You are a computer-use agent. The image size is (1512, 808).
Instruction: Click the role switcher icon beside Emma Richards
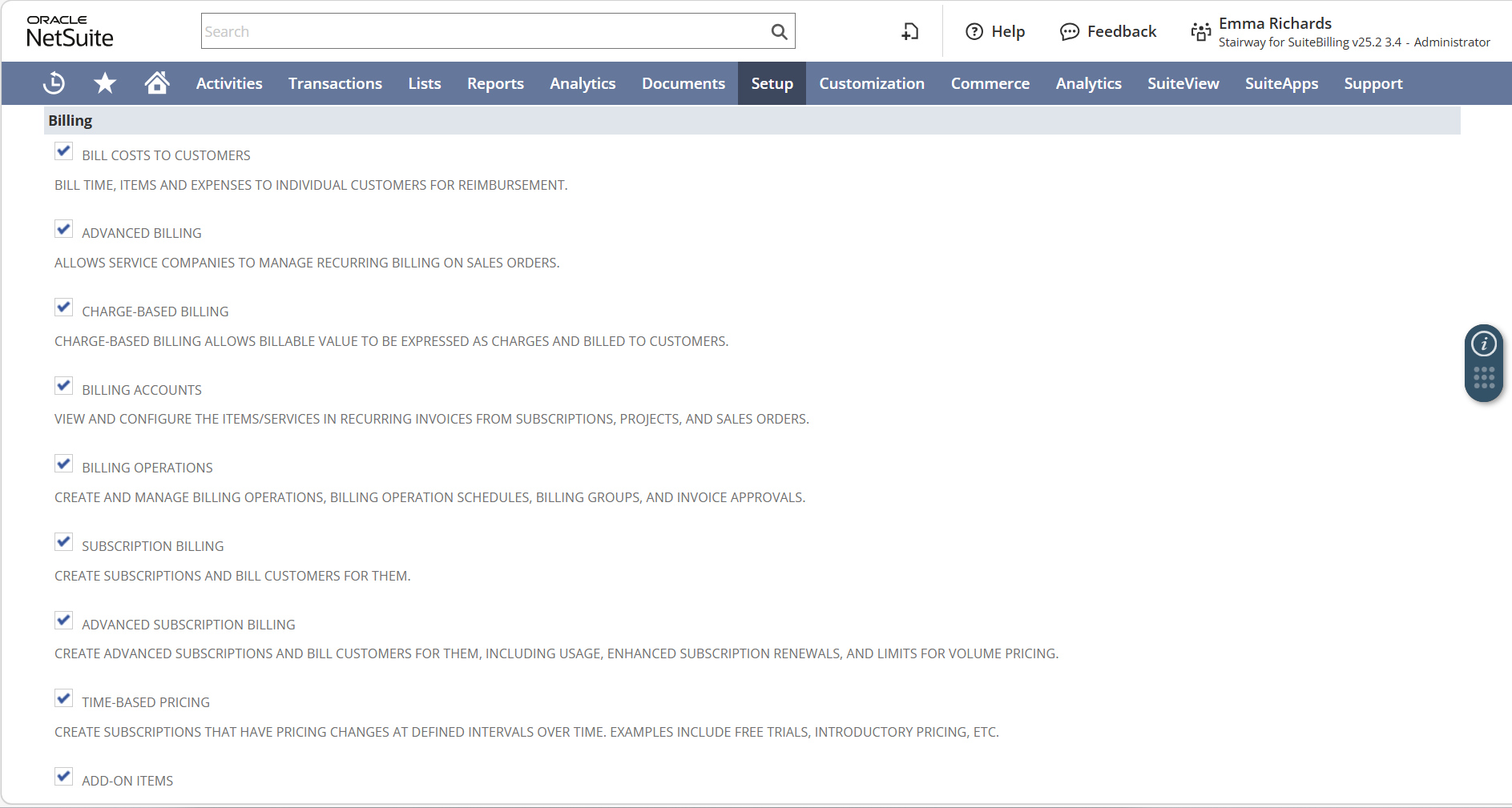[x=1200, y=32]
